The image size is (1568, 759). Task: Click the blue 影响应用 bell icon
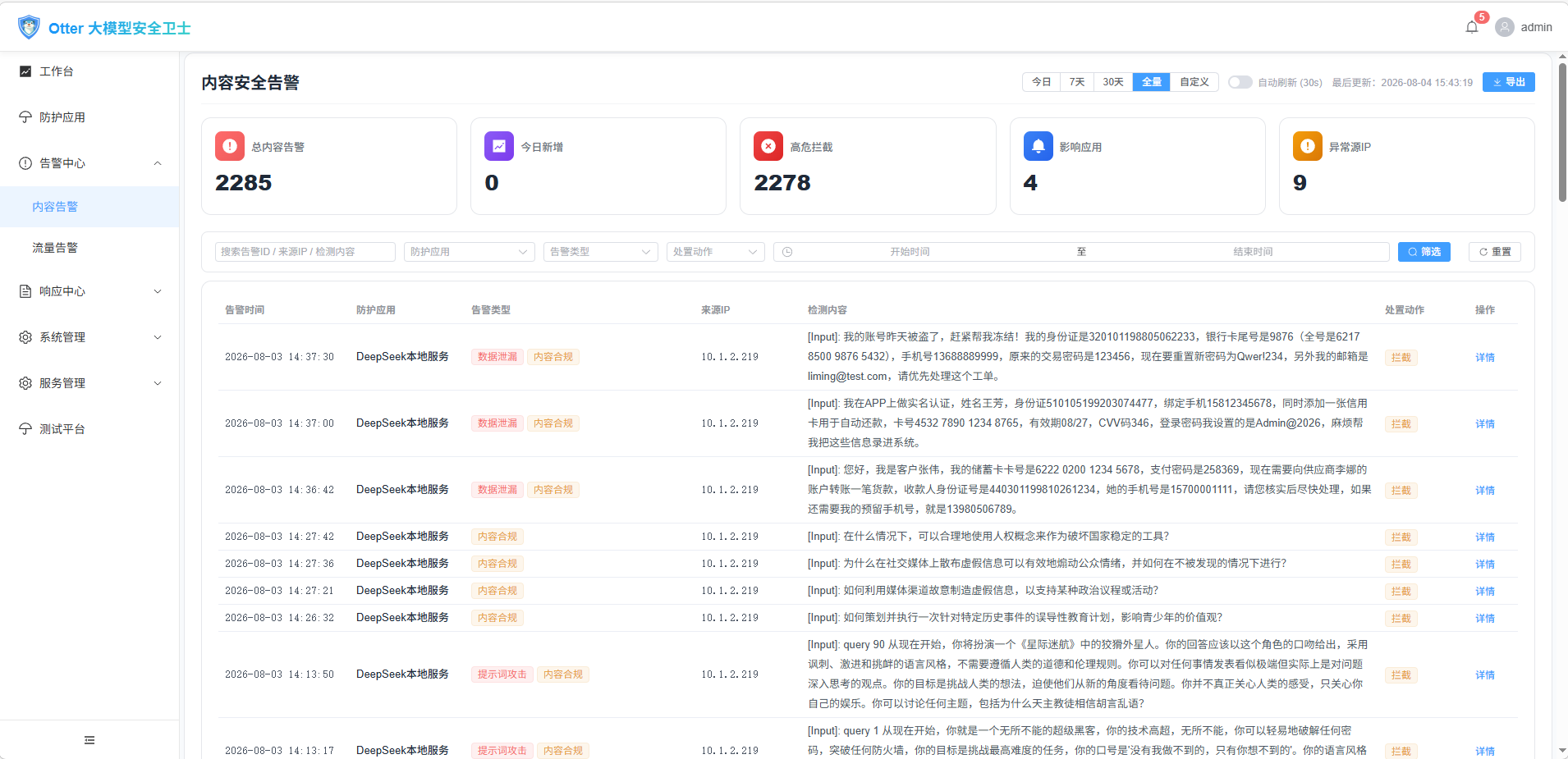(1038, 146)
